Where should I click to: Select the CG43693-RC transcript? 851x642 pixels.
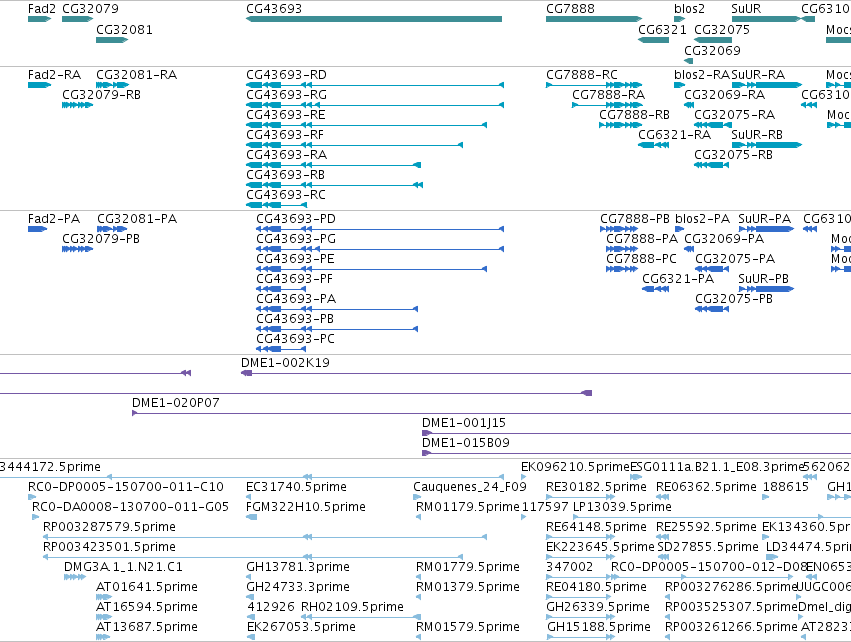276,205
